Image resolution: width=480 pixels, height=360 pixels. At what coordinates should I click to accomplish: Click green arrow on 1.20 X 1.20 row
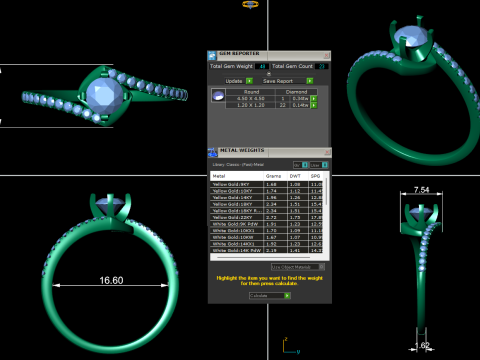point(313,105)
